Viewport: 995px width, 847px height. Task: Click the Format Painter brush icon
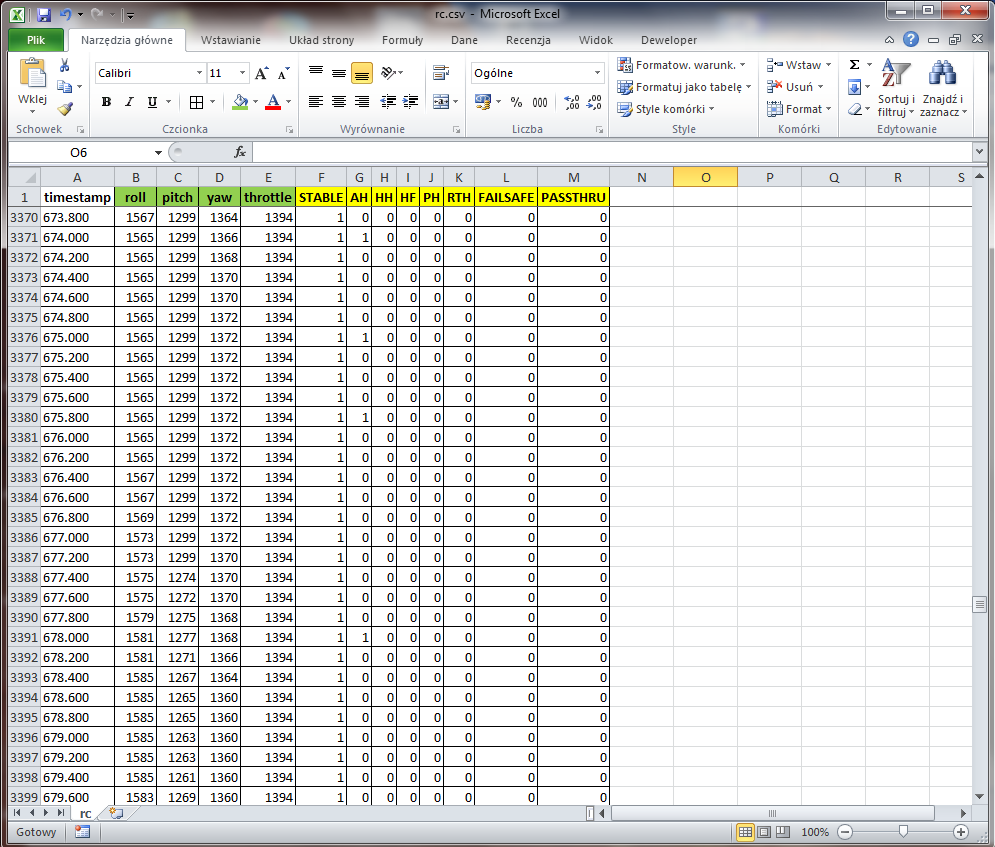[65, 109]
